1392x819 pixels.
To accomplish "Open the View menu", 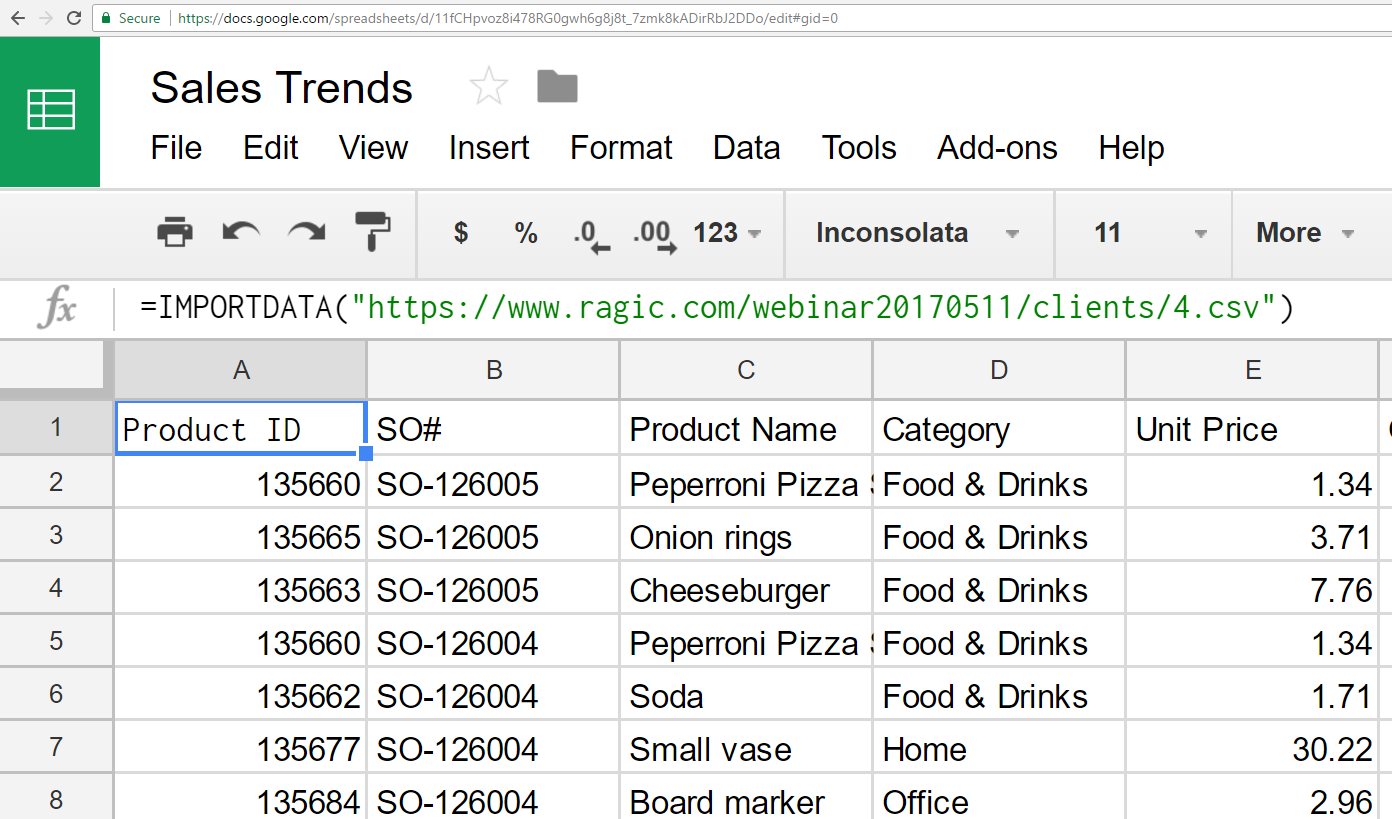I will pos(373,148).
